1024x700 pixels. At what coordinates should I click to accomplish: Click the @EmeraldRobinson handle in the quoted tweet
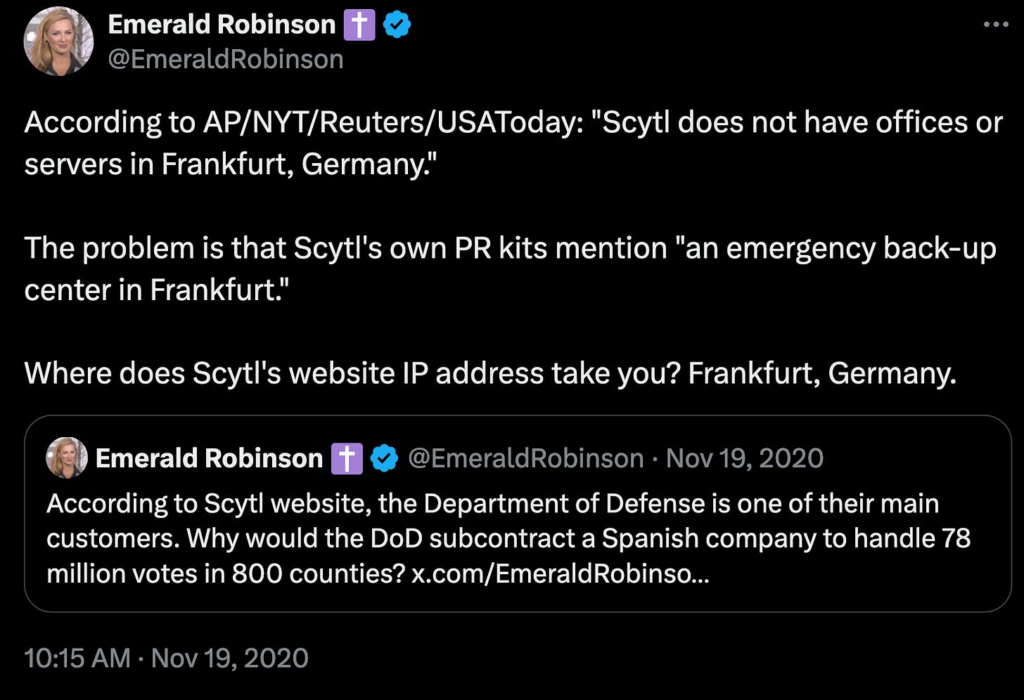click(x=525, y=459)
